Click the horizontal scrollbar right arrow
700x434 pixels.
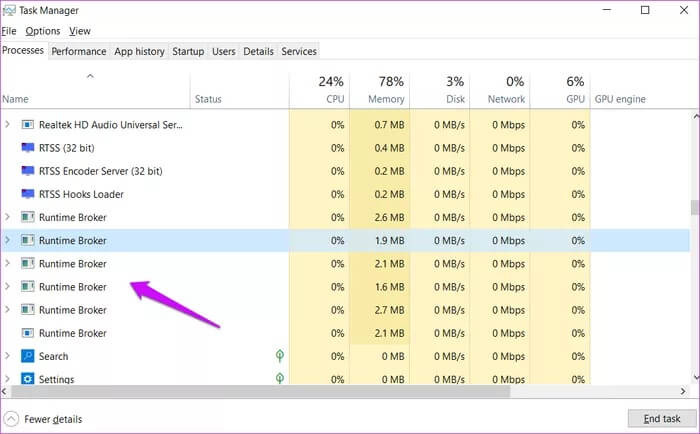point(683,391)
